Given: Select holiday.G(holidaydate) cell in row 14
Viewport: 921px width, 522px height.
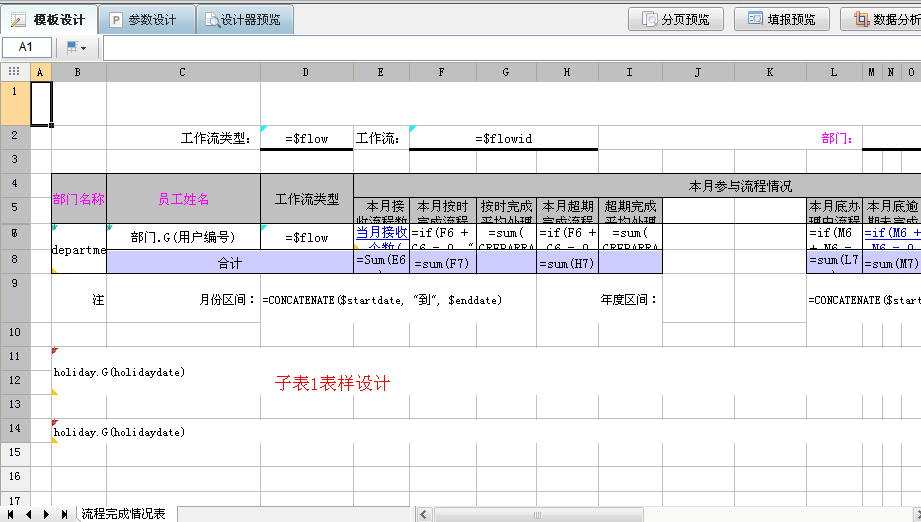Looking at the screenshot, I should [119, 432].
